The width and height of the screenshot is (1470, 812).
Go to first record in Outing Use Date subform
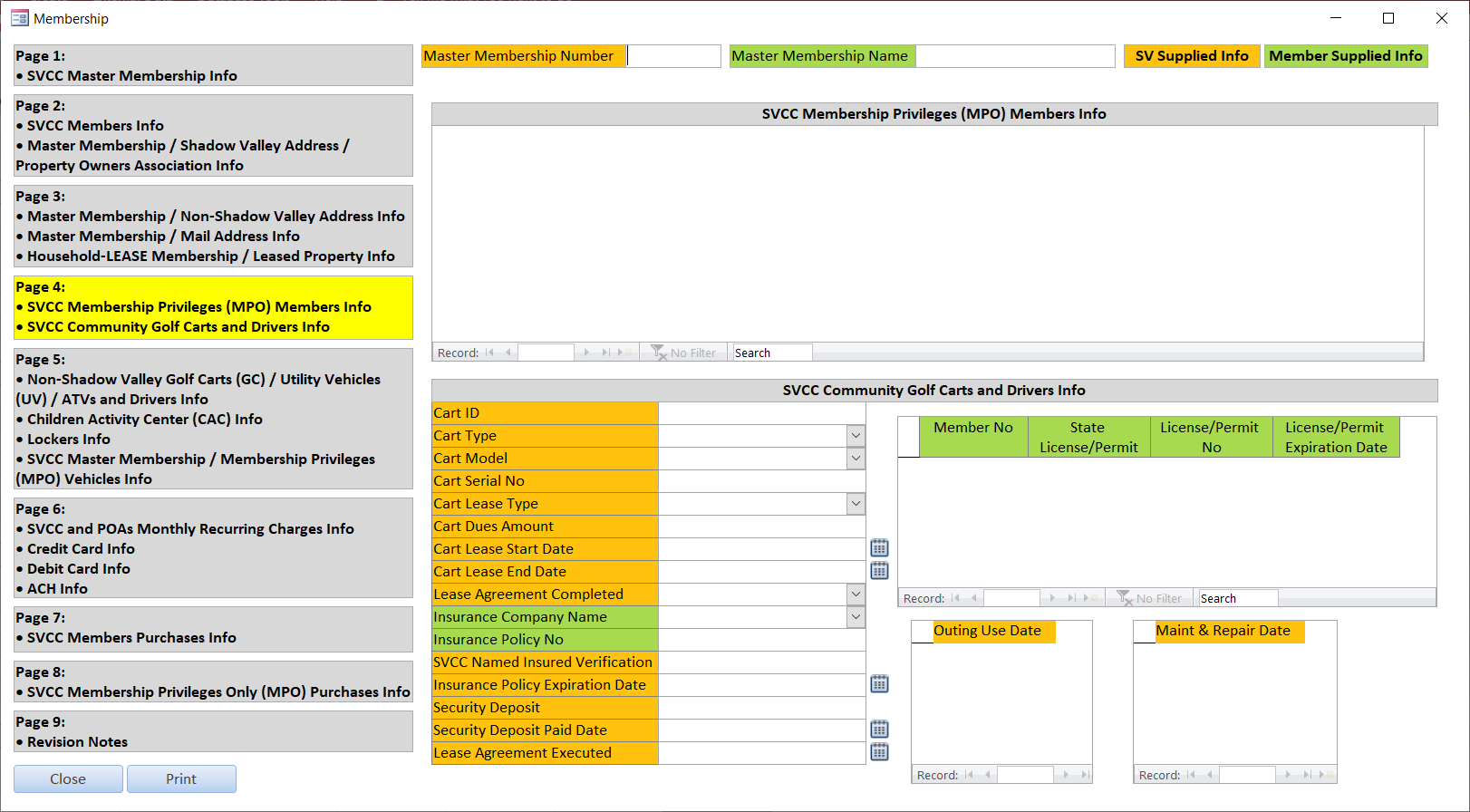[x=969, y=775]
